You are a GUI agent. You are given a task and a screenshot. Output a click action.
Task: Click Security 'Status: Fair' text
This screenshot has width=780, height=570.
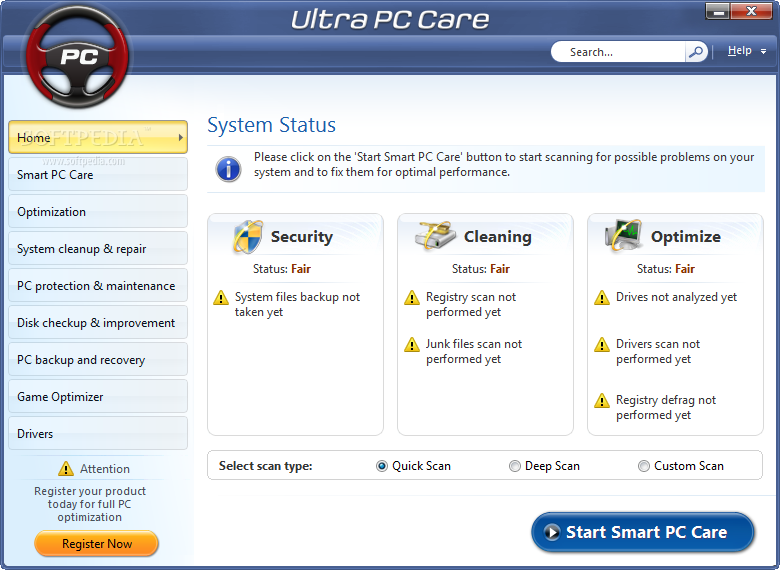click(x=282, y=269)
